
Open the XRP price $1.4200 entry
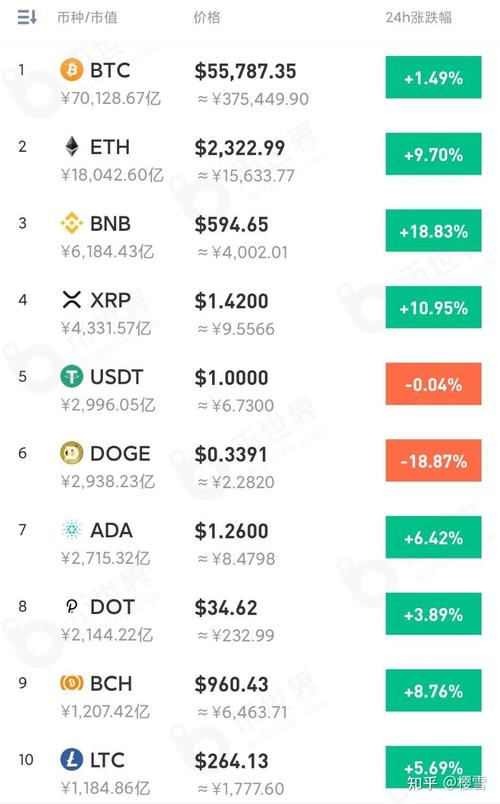click(x=231, y=301)
